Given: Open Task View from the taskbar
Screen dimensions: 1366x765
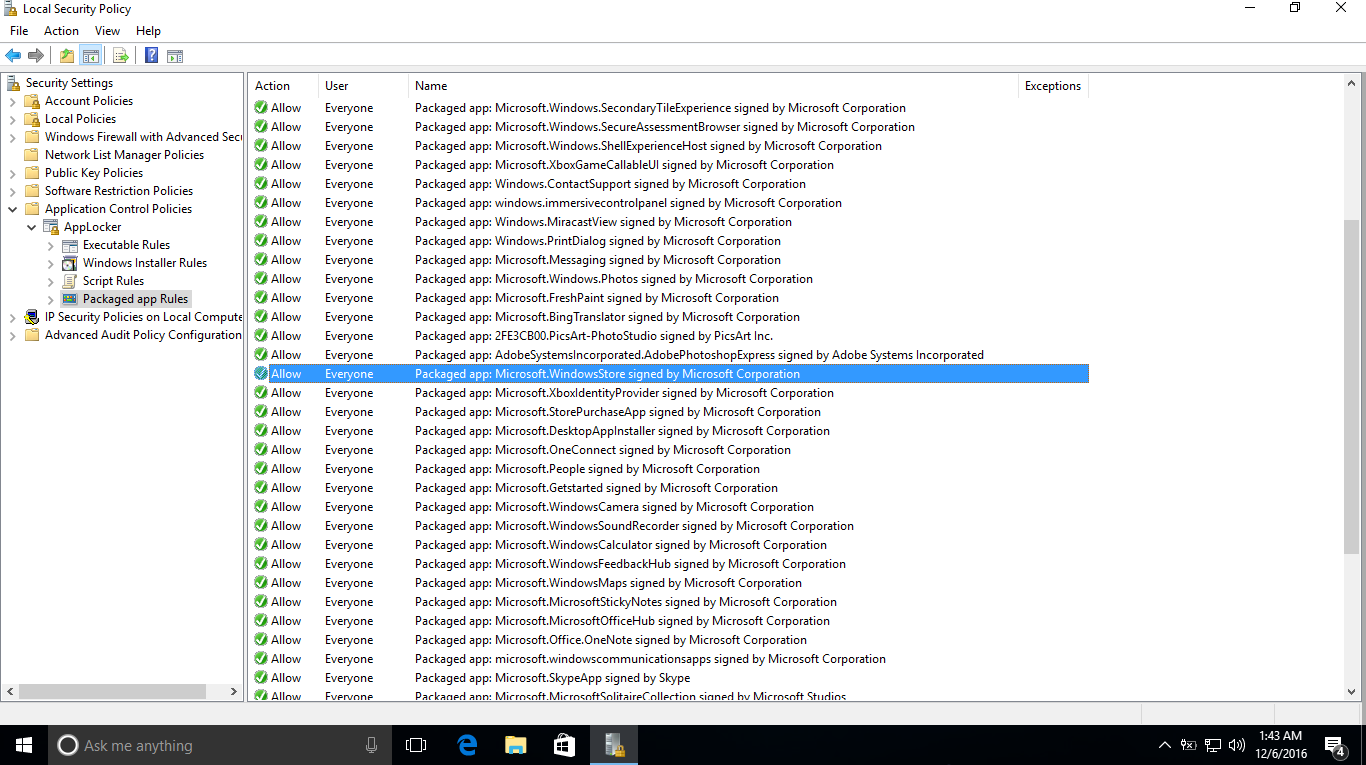Looking at the screenshot, I should coord(416,745).
